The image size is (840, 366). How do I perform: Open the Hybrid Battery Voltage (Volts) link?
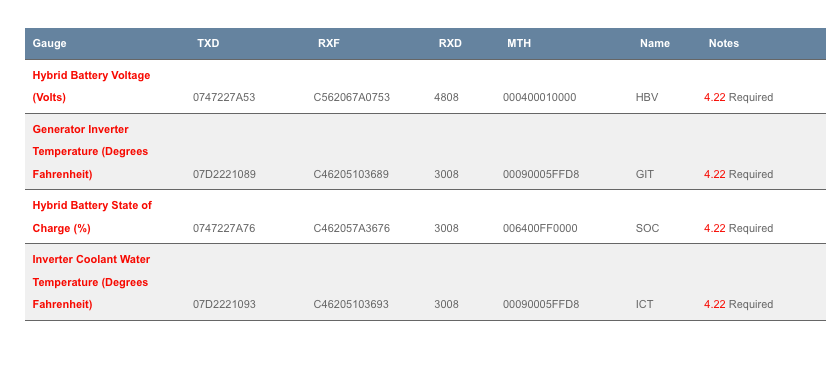pyautogui.click(x=91, y=86)
